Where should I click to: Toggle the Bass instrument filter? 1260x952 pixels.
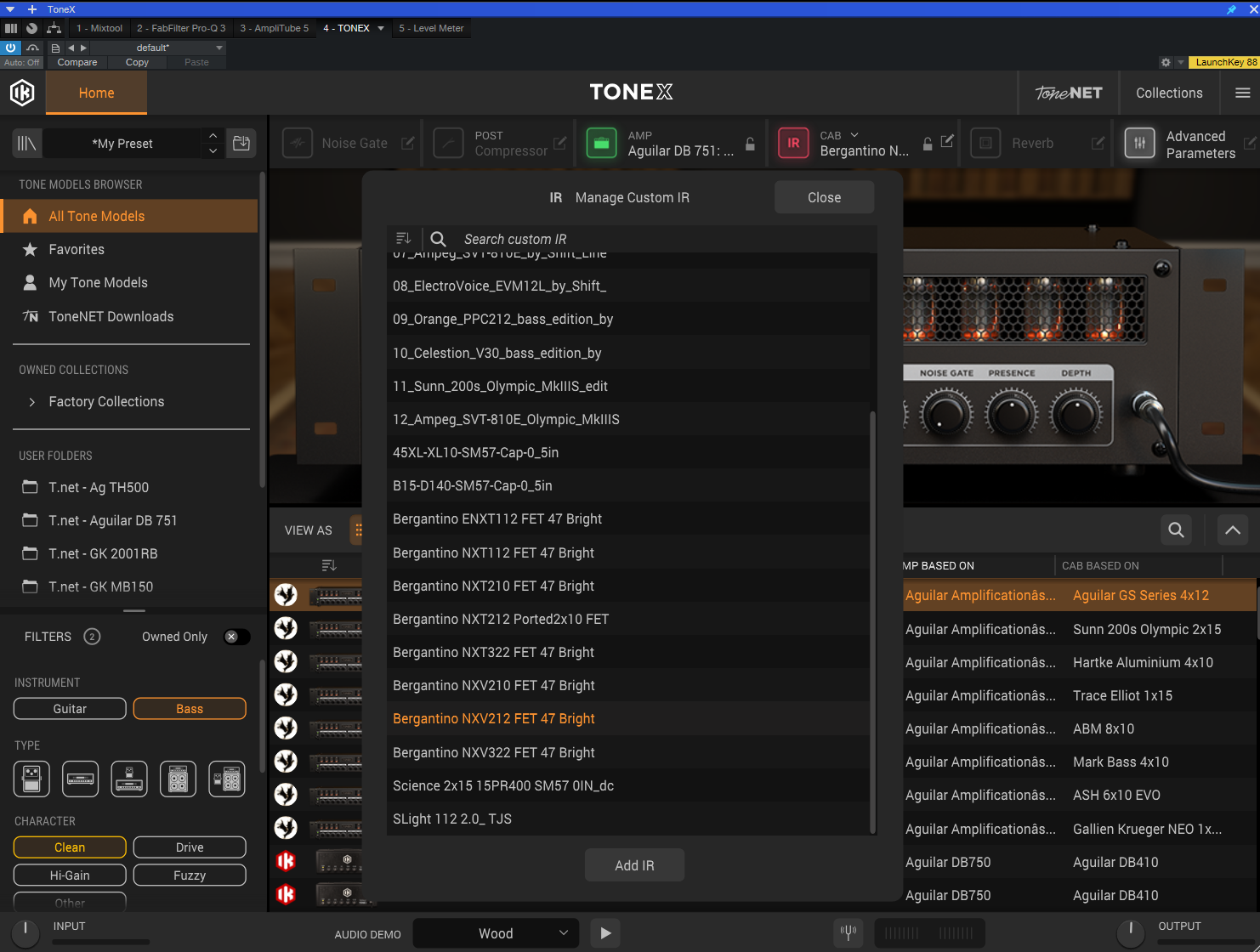point(190,709)
